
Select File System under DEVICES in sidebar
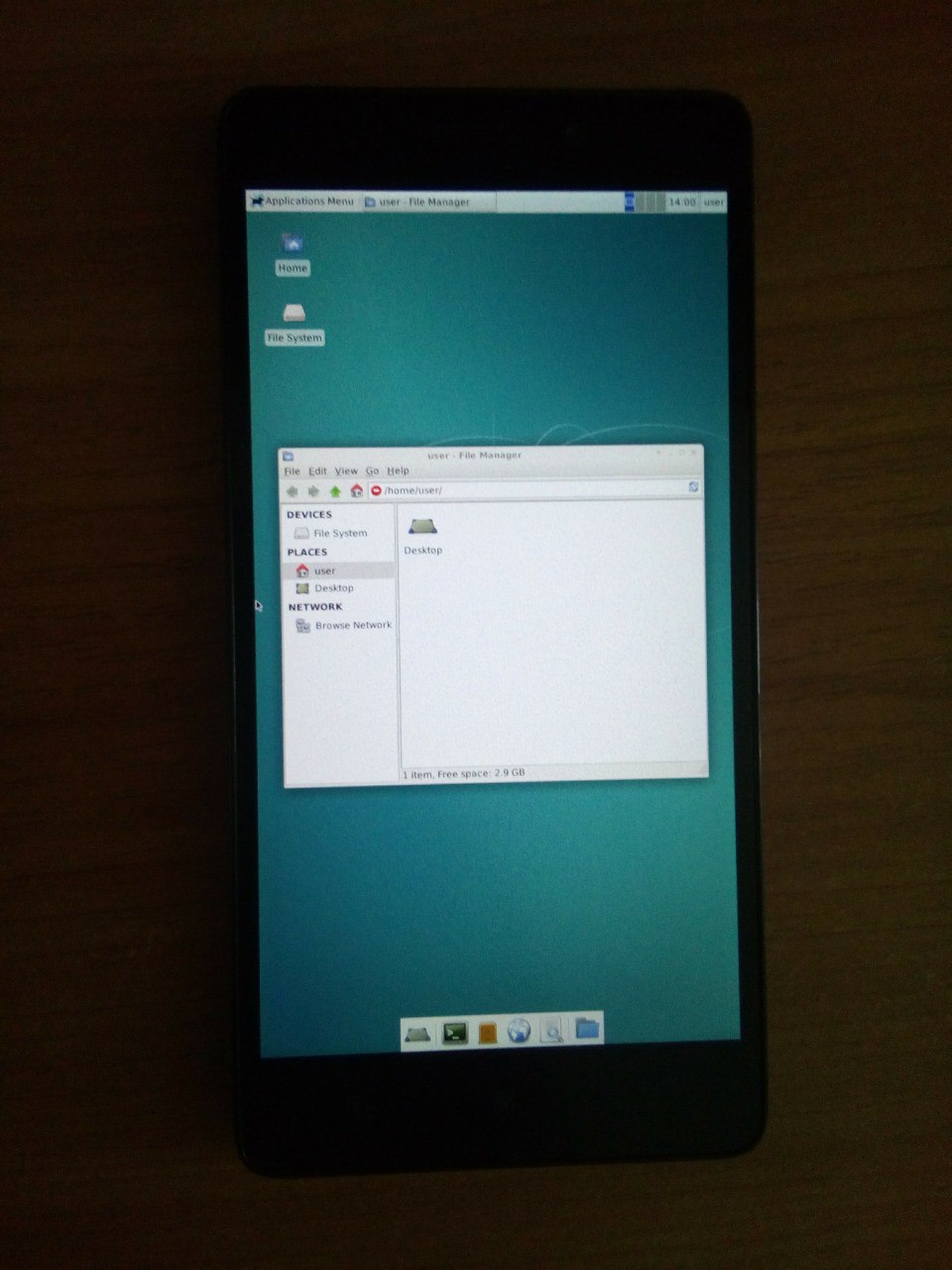pos(331,533)
